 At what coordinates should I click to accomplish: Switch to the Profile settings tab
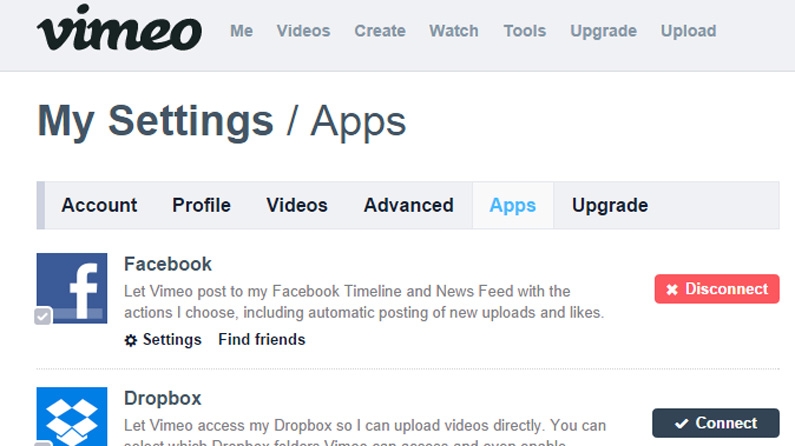click(201, 205)
